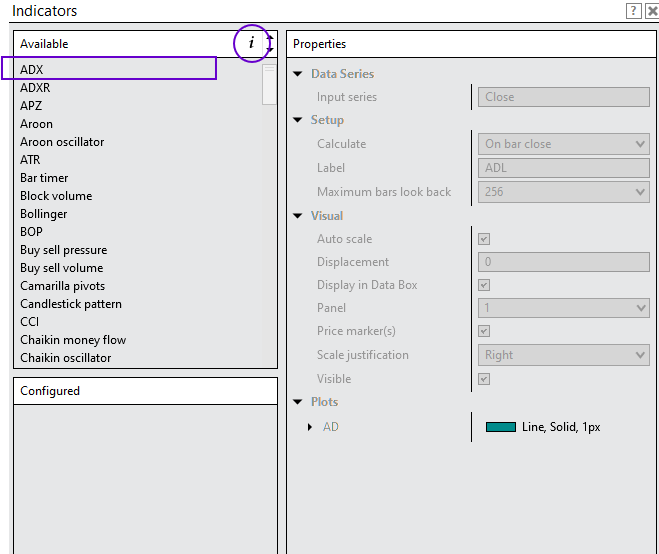
Task: Collapse the Setup section
Action: (298, 120)
